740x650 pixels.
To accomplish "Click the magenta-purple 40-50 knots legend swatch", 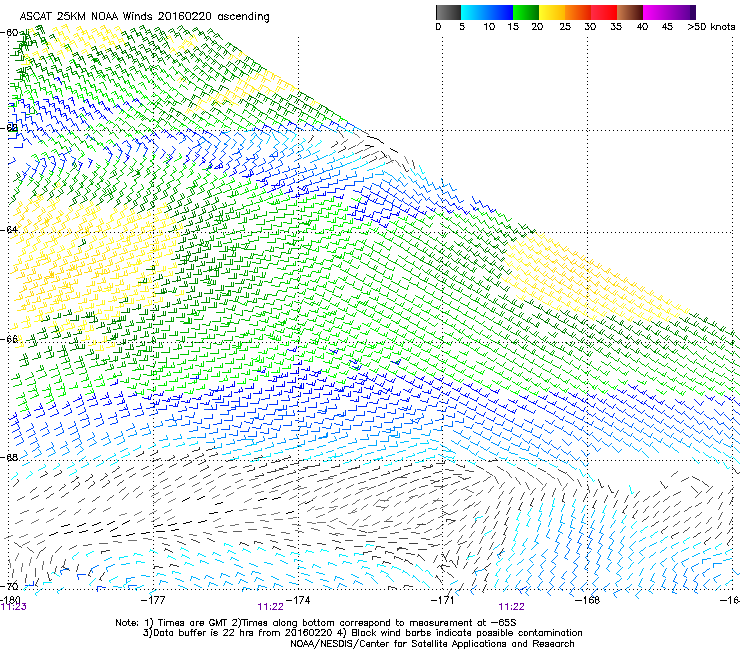I will (669, 12).
